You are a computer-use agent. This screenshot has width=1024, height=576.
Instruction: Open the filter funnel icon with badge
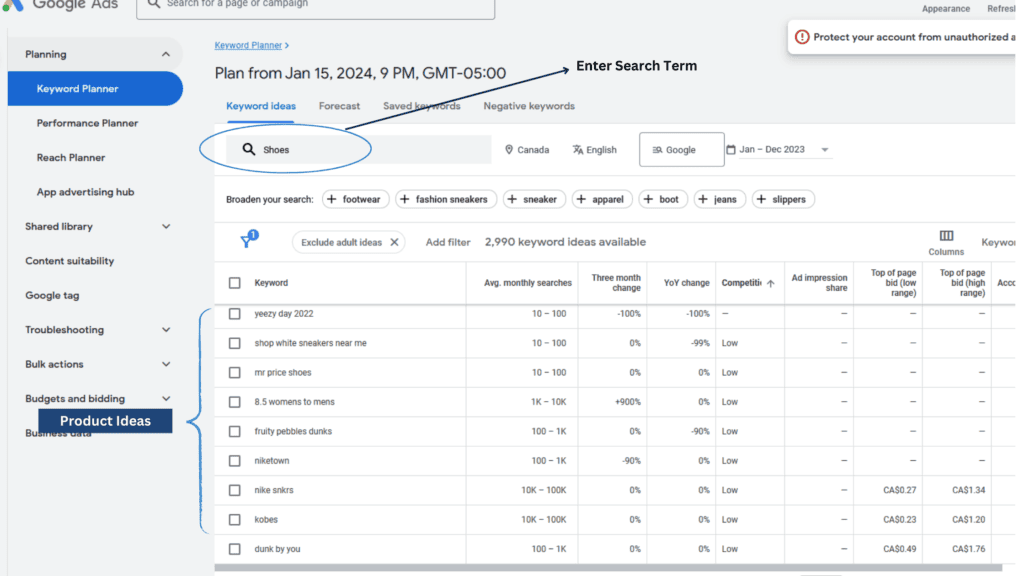tap(248, 240)
